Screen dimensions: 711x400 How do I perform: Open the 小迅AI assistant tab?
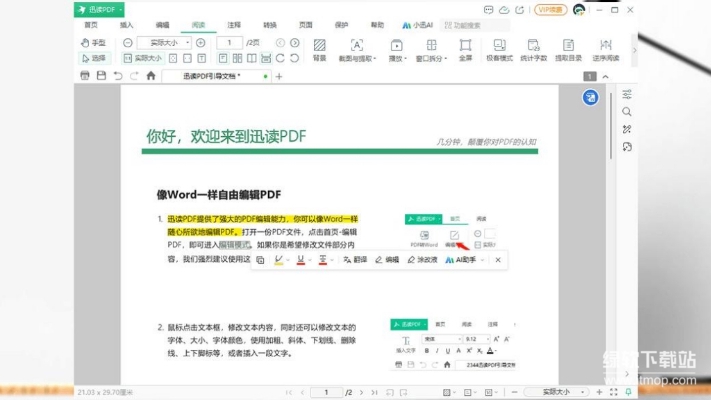(418, 25)
